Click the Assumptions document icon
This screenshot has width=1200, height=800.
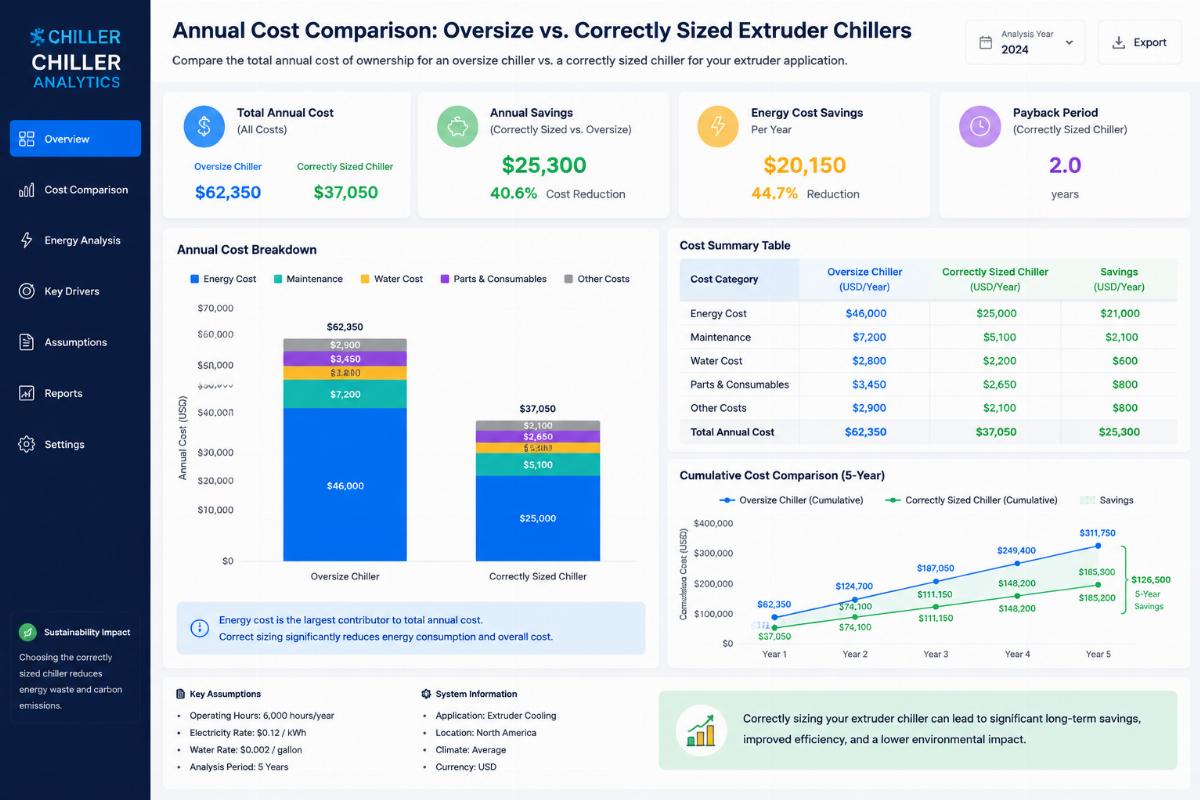click(x=27, y=343)
